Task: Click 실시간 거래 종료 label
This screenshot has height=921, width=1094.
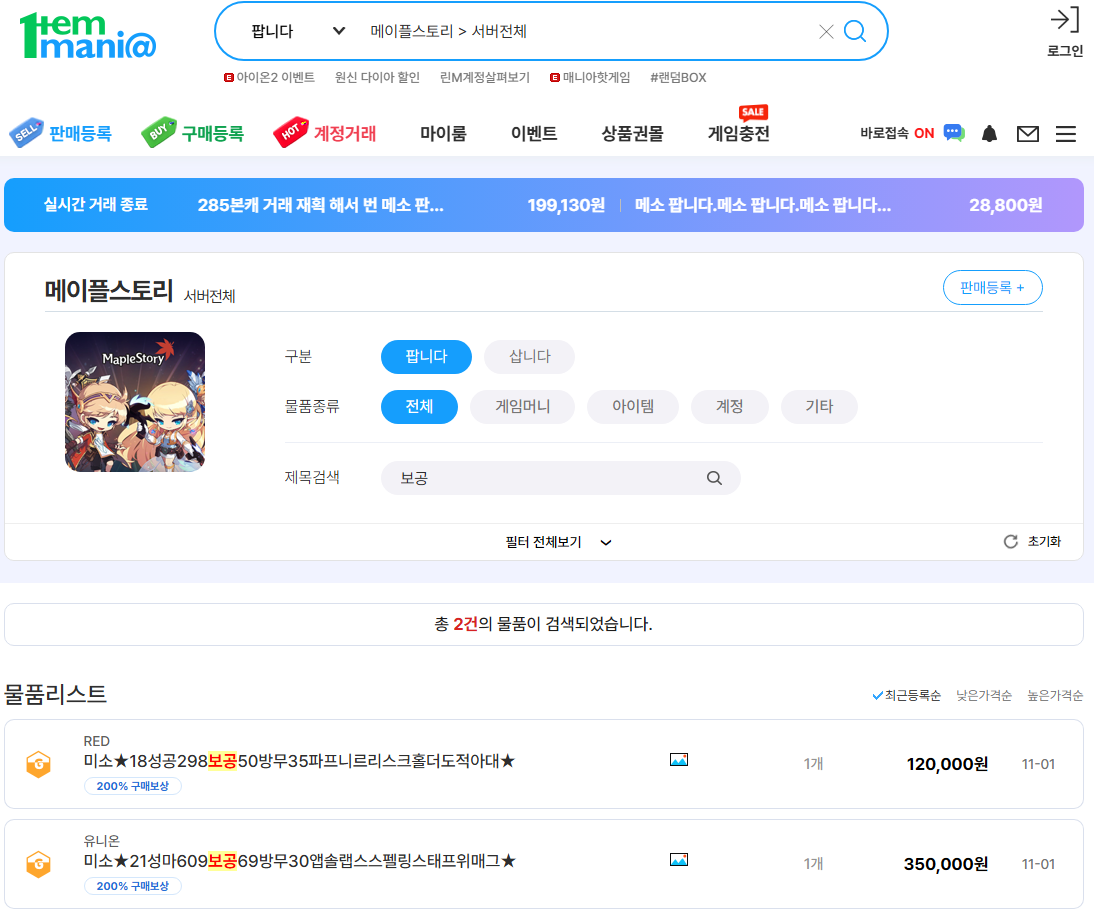Action: pyautogui.click(x=96, y=204)
